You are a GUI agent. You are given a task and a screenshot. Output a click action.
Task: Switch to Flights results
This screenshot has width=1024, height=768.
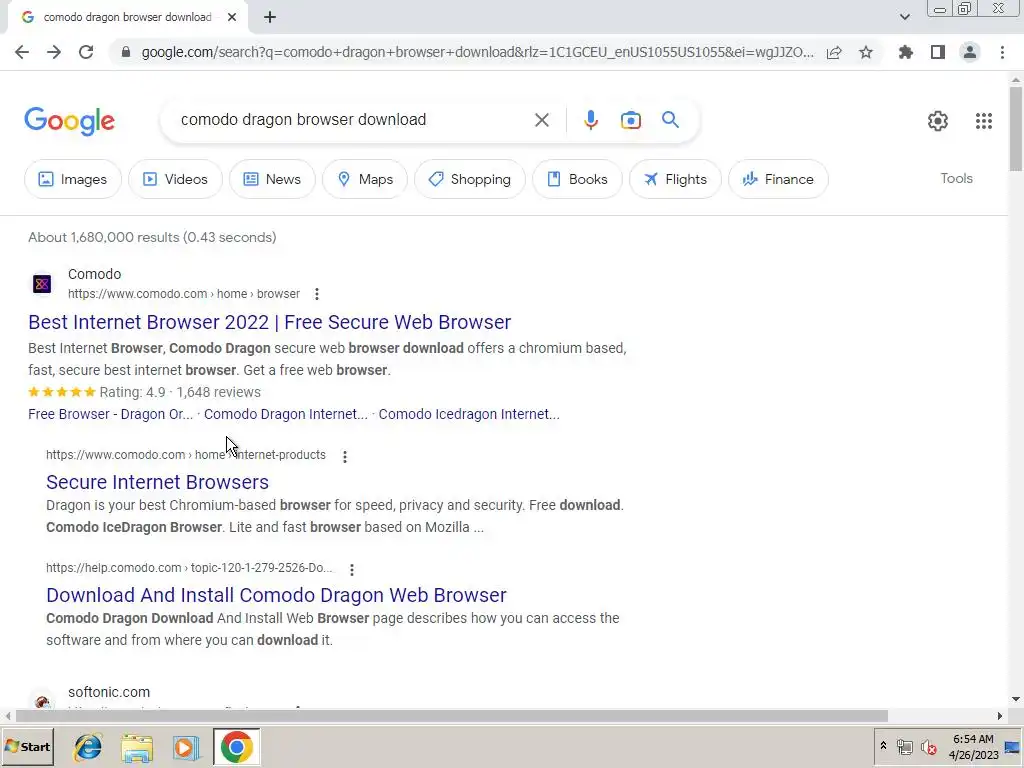pos(675,179)
